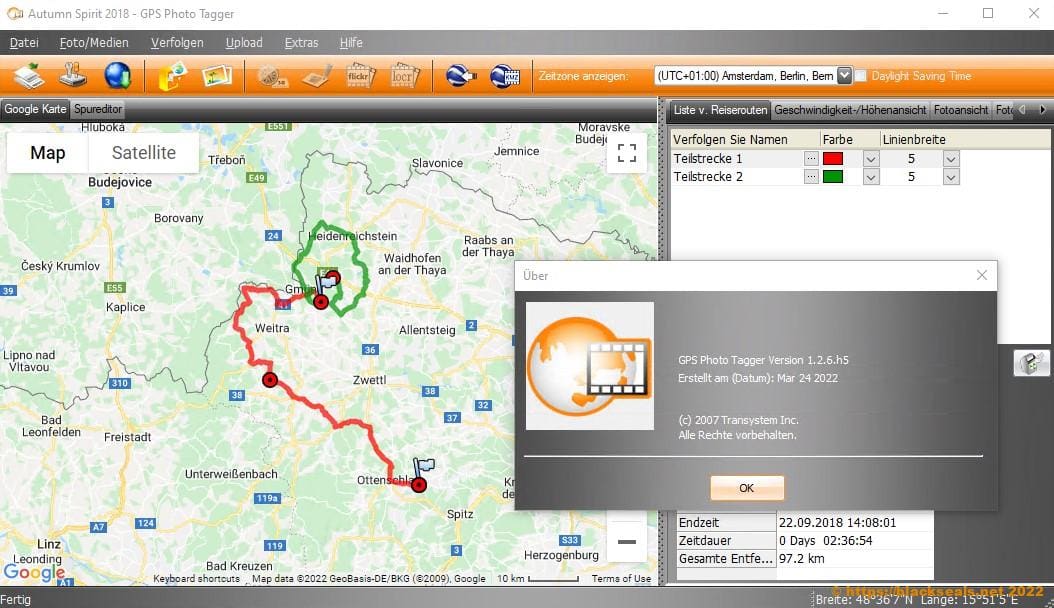Screen dimensions: 1054x608
Task: Click the KMZ export icon
Action: (505, 76)
